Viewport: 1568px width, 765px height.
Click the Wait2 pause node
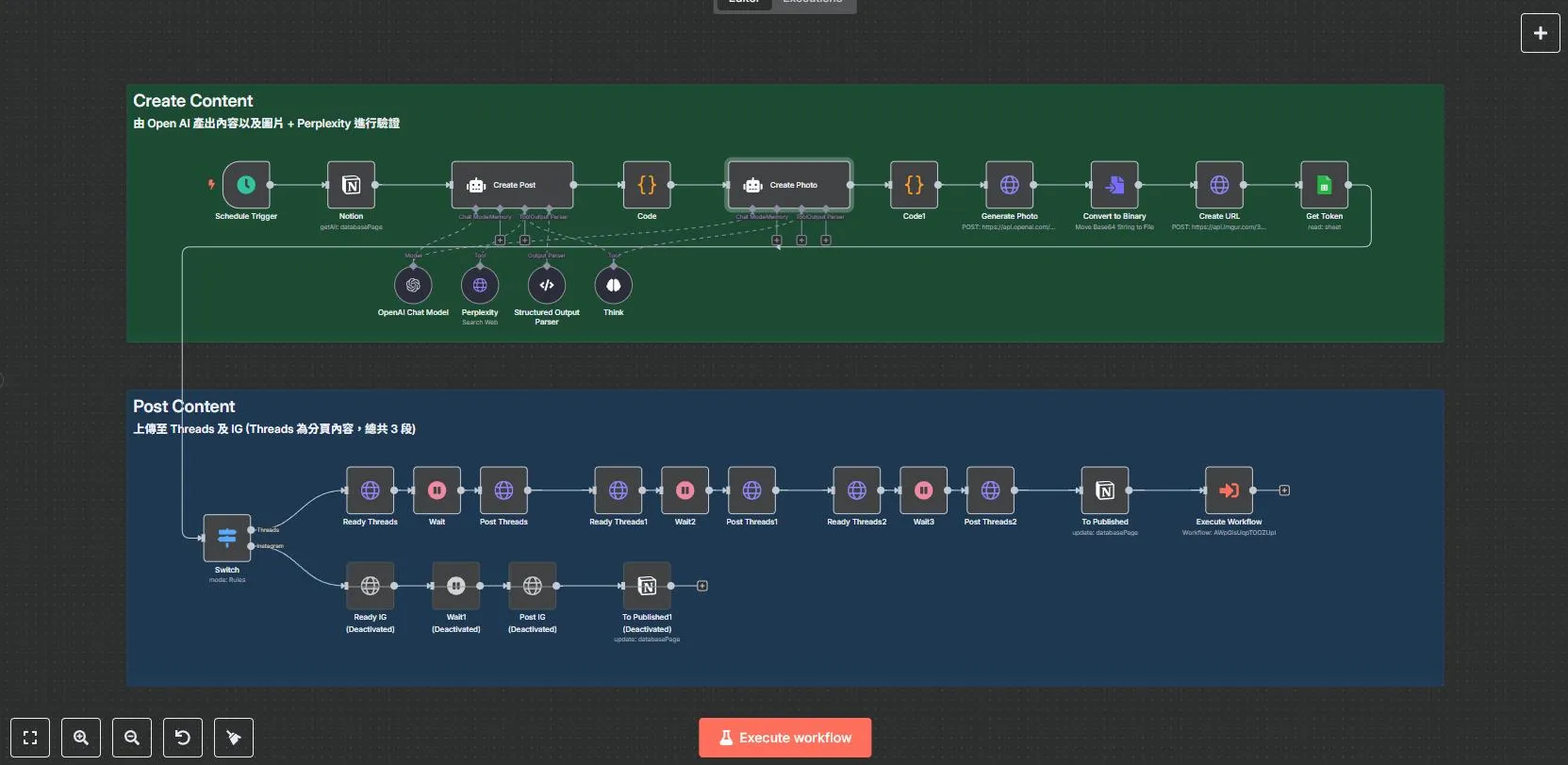pyautogui.click(x=685, y=491)
